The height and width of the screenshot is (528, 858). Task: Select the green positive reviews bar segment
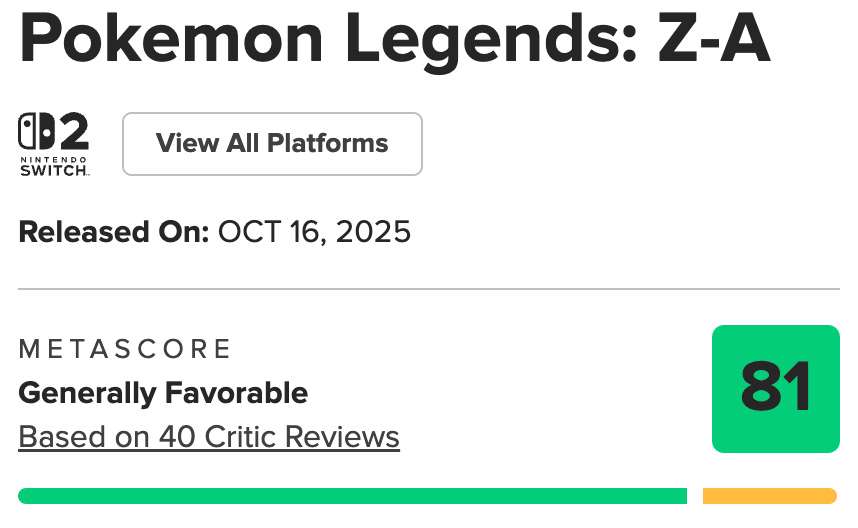click(352, 496)
